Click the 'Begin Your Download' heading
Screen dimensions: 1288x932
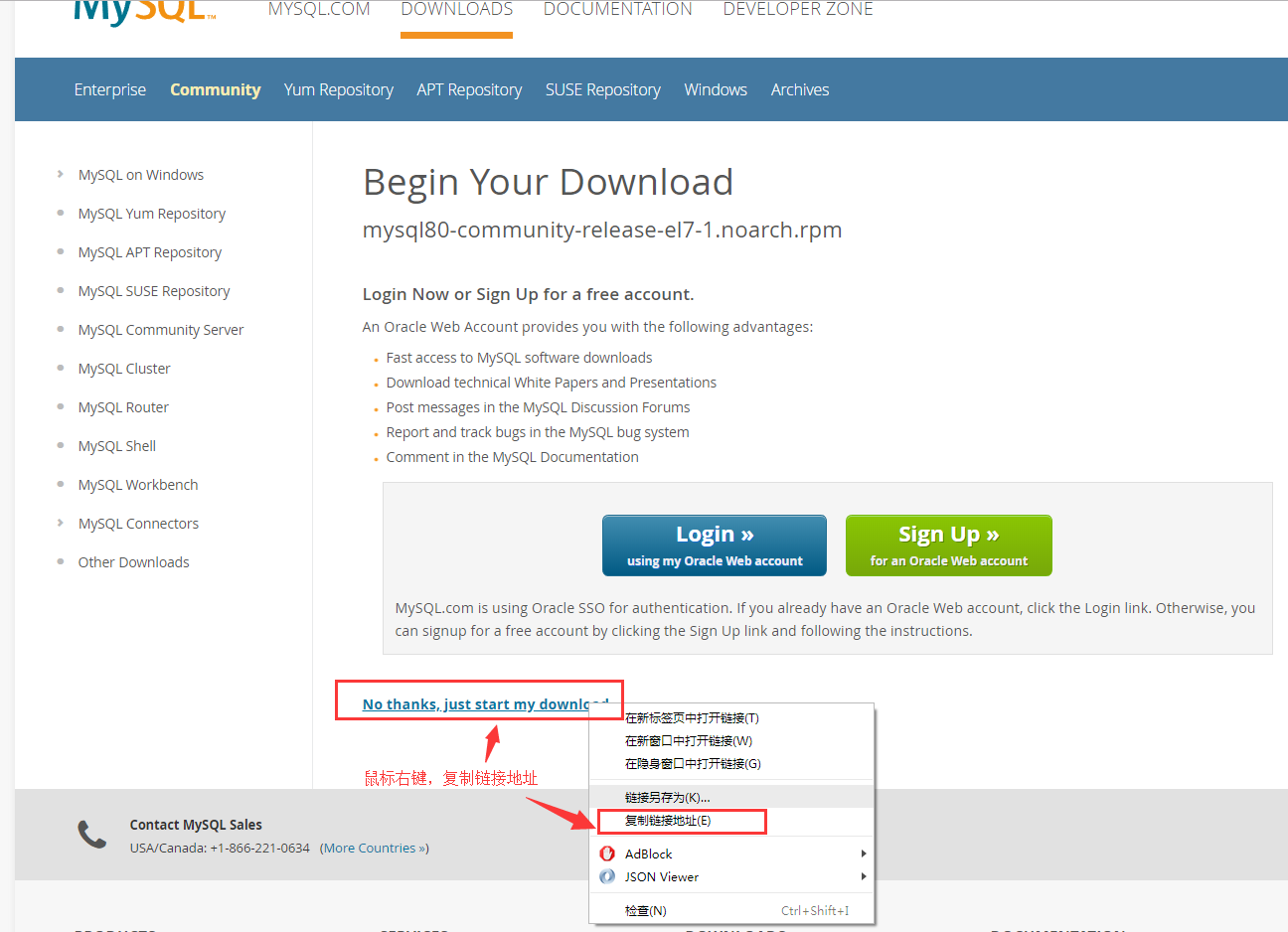point(549,183)
